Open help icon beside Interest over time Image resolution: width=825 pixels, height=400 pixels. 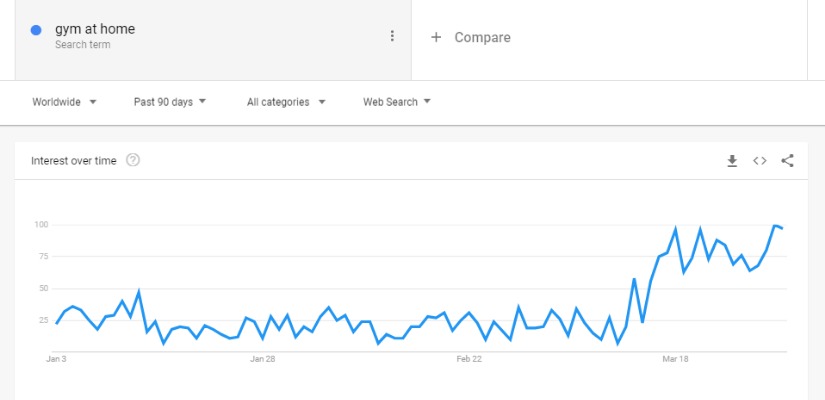133,160
